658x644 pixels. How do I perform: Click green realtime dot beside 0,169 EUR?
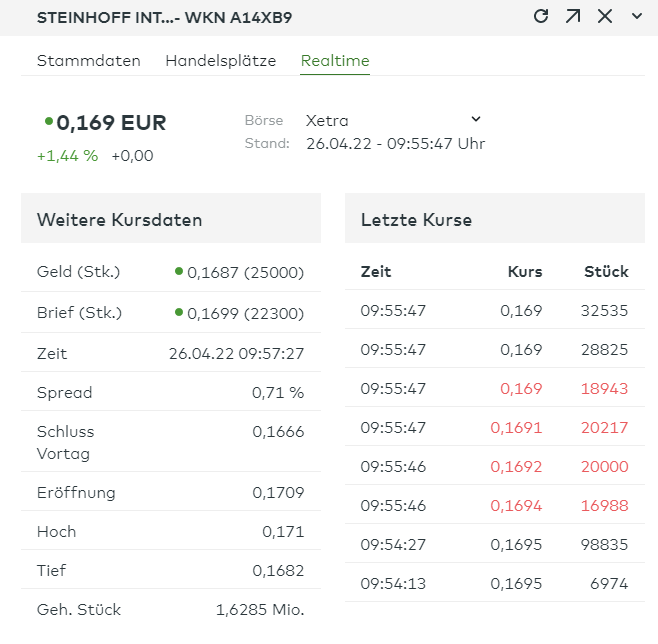49,121
